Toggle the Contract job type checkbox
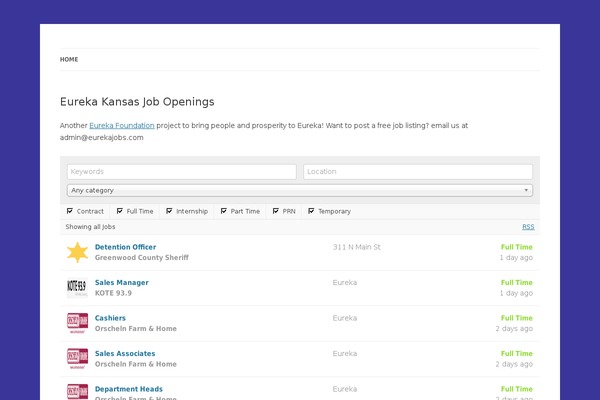This screenshot has height=400, width=600. 70,211
